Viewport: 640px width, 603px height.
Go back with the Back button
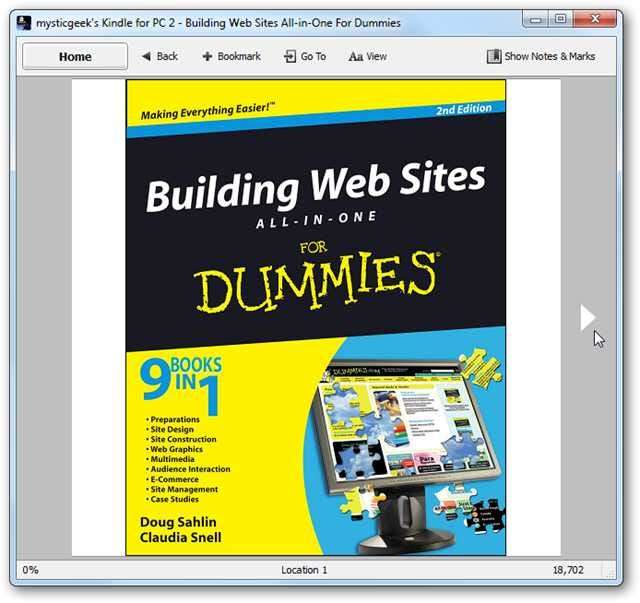(160, 56)
